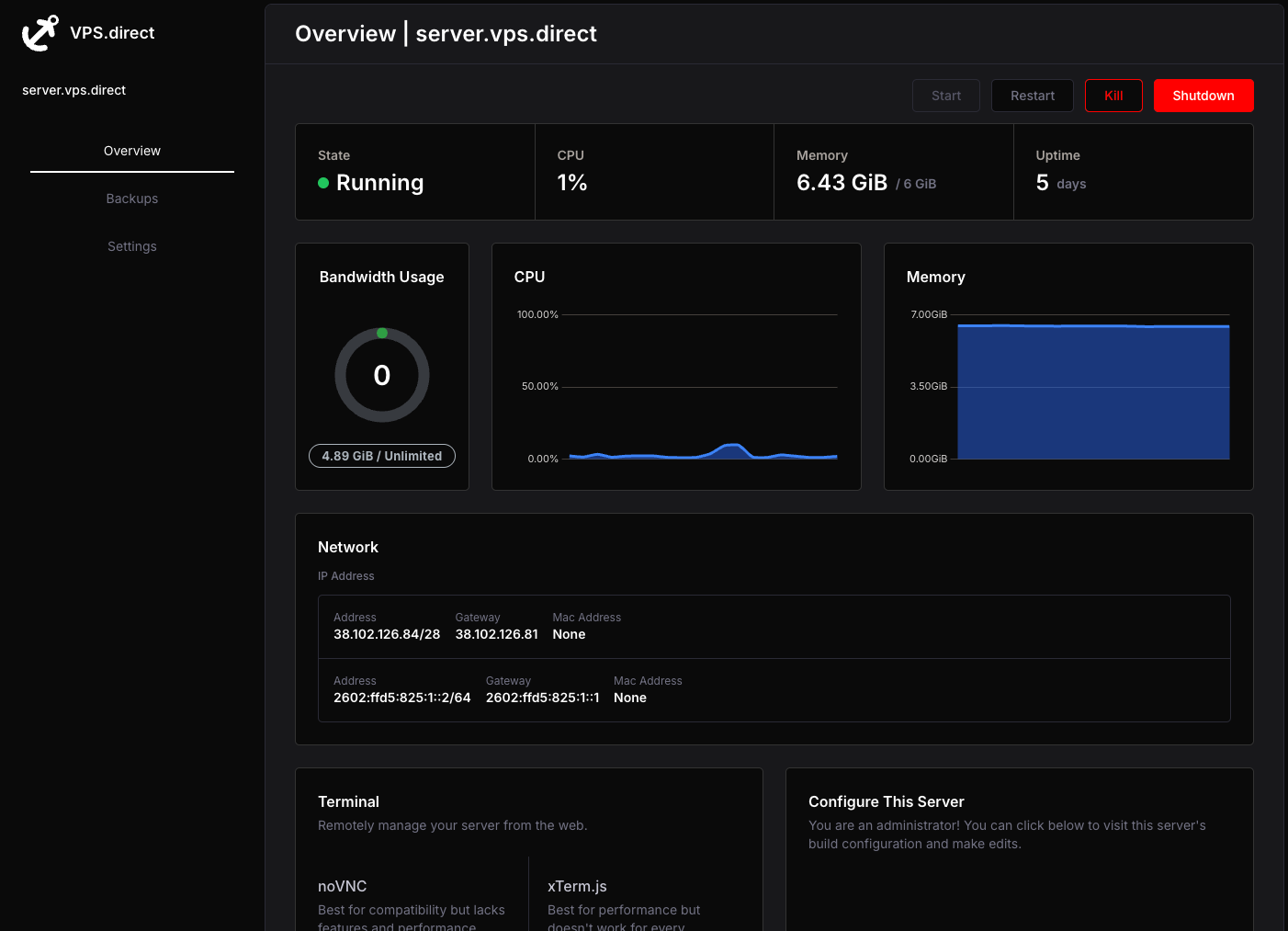Shut down the server with Shutdown button
The image size is (1288, 931).
pos(1203,96)
